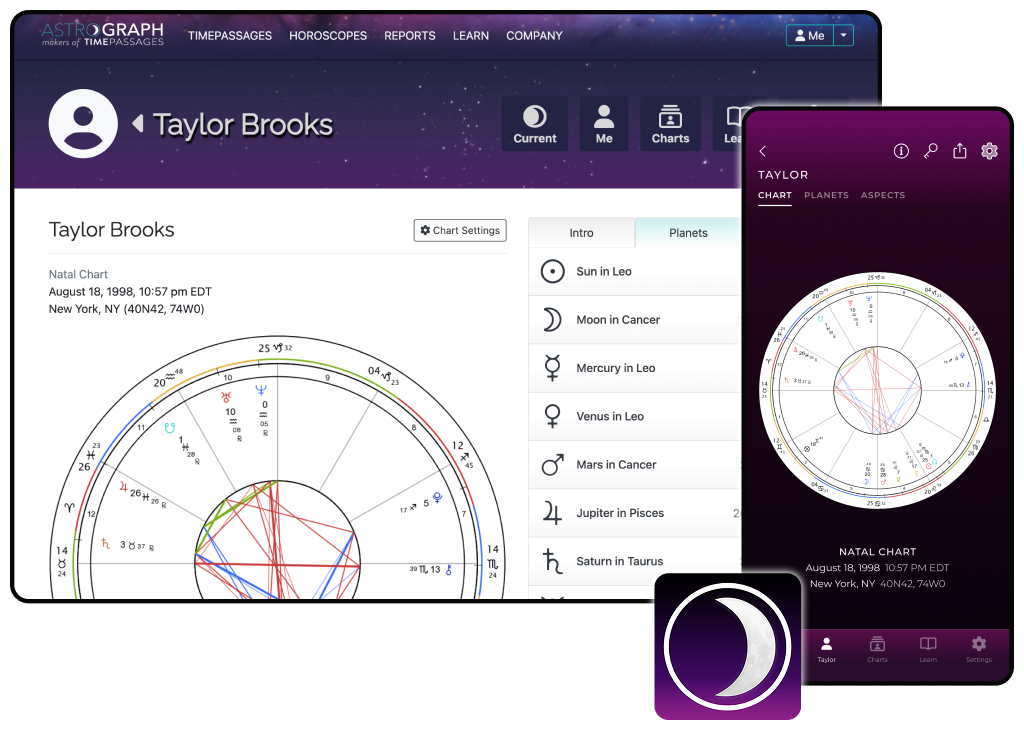
Task: Tap the info circle icon on the mobile app
Action: click(899, 150)
